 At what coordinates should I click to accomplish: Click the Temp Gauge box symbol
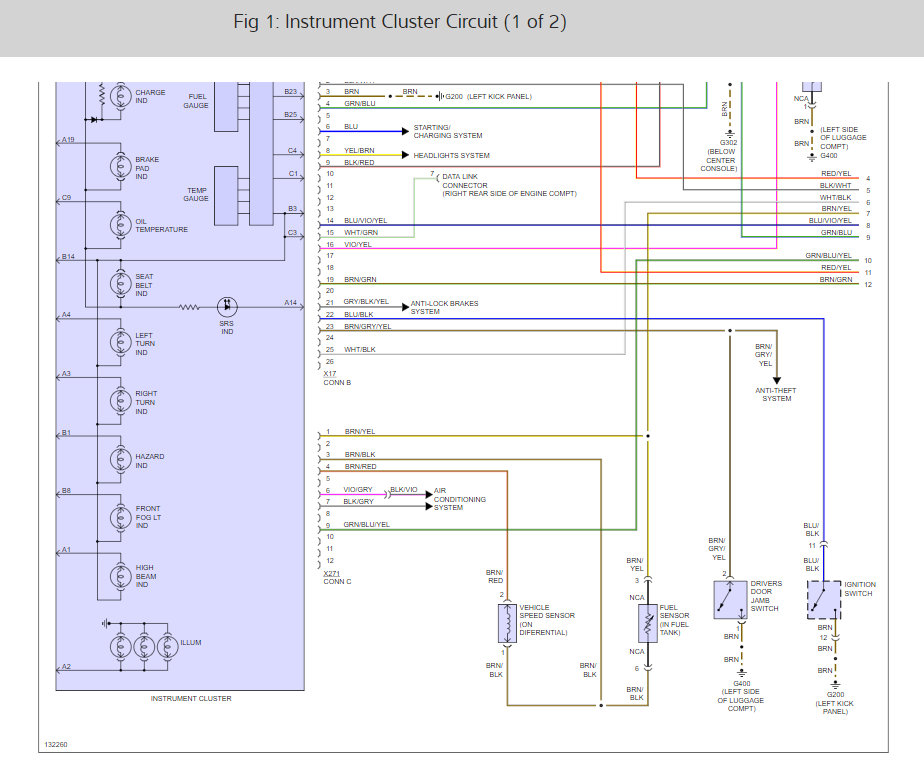coord(226,196)
